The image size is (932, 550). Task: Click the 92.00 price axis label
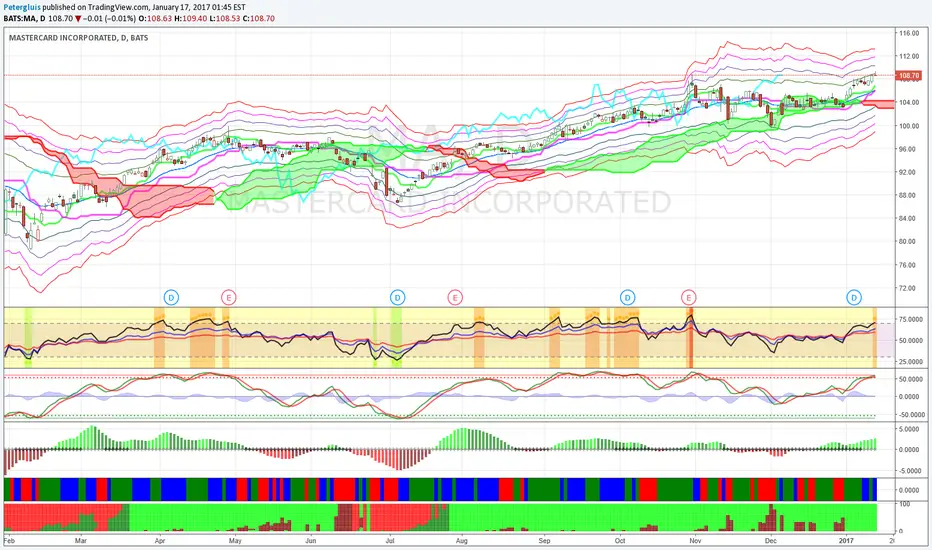(909, 172)
